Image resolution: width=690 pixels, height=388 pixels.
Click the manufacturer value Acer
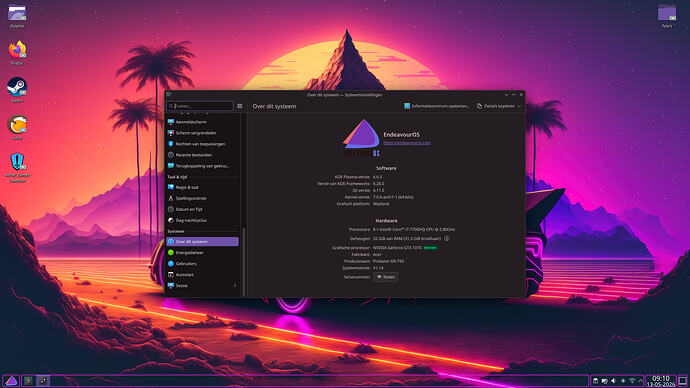pyautogui.click(x=377, y=254)
